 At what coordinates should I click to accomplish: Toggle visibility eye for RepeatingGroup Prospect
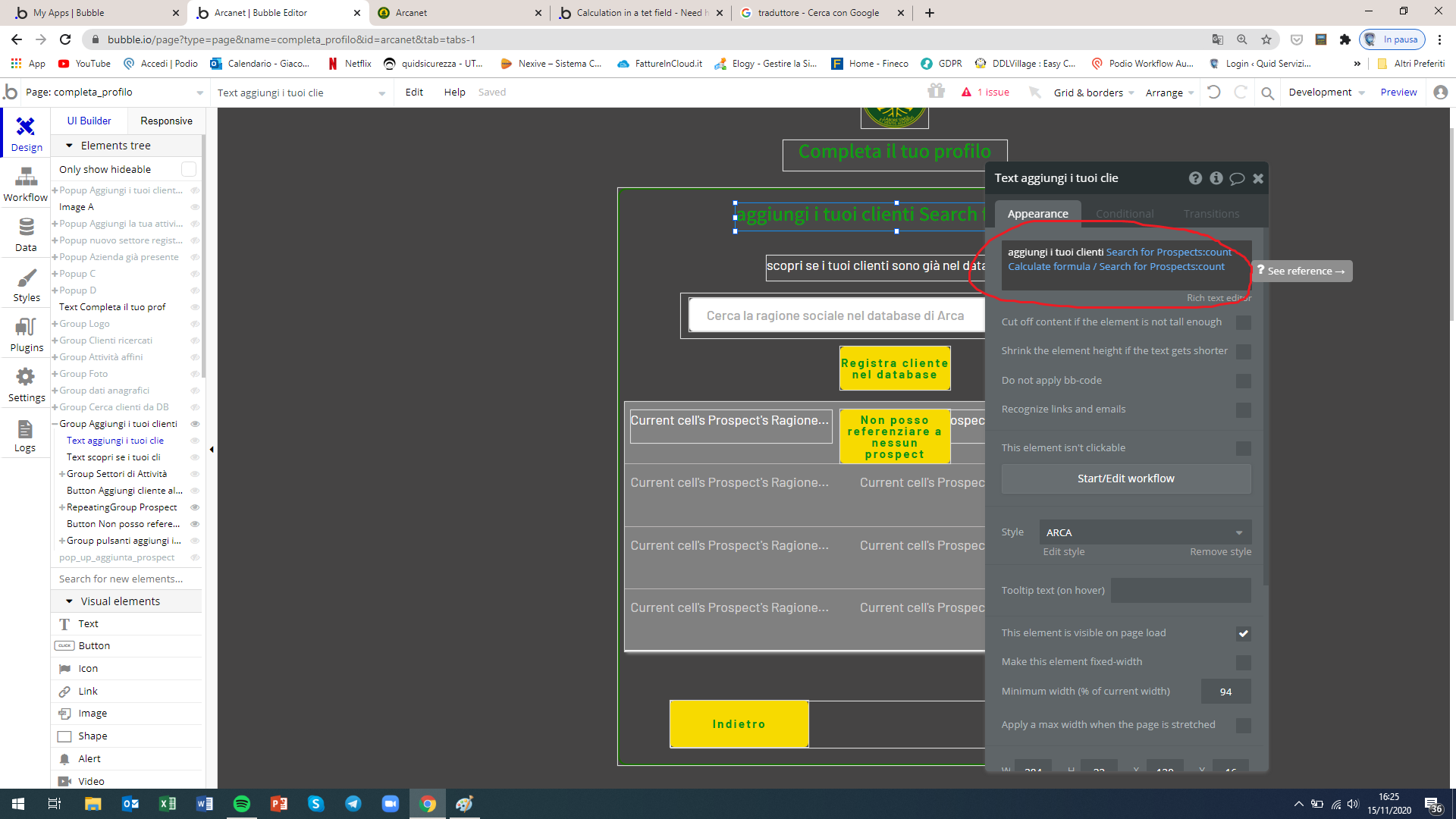coord(195,507)
